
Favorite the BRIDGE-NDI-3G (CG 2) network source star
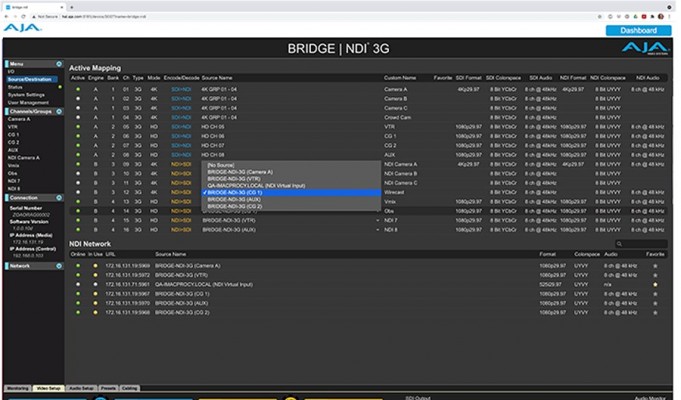655,313
